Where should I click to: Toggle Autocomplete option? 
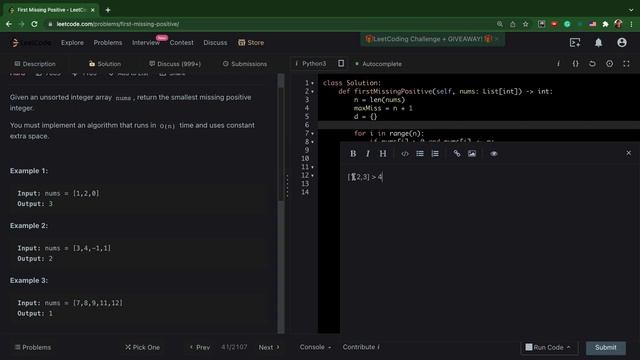click(x=378, y=64)
